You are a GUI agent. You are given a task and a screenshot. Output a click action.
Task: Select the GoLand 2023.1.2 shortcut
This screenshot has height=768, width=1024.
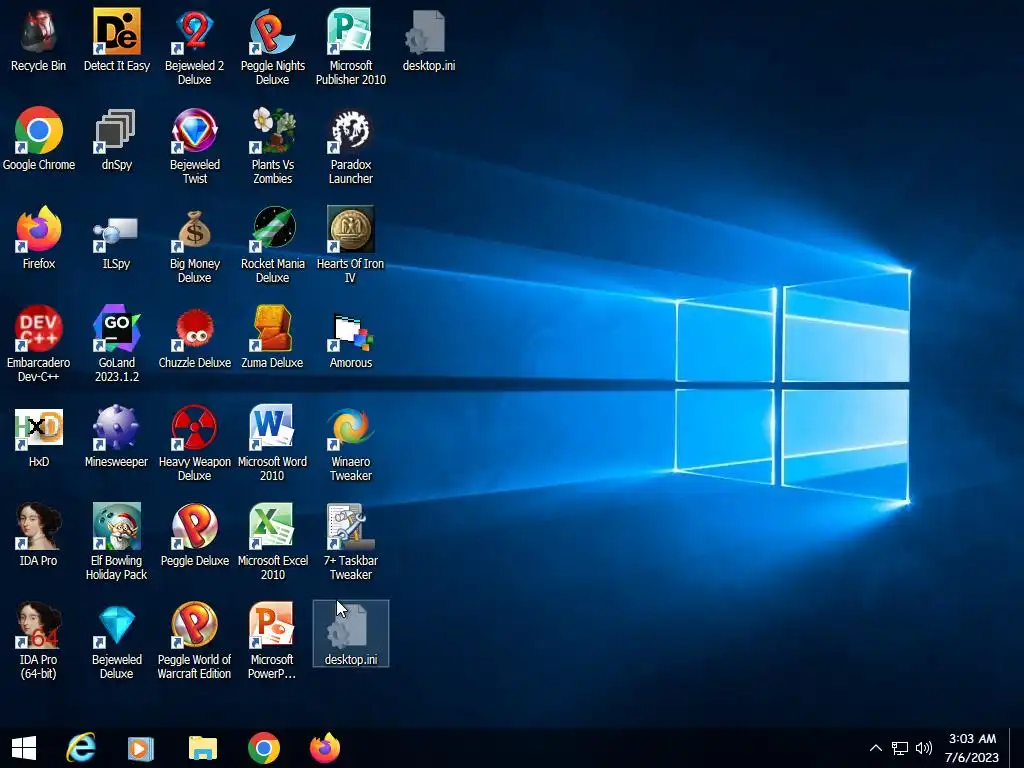(117, 343)
